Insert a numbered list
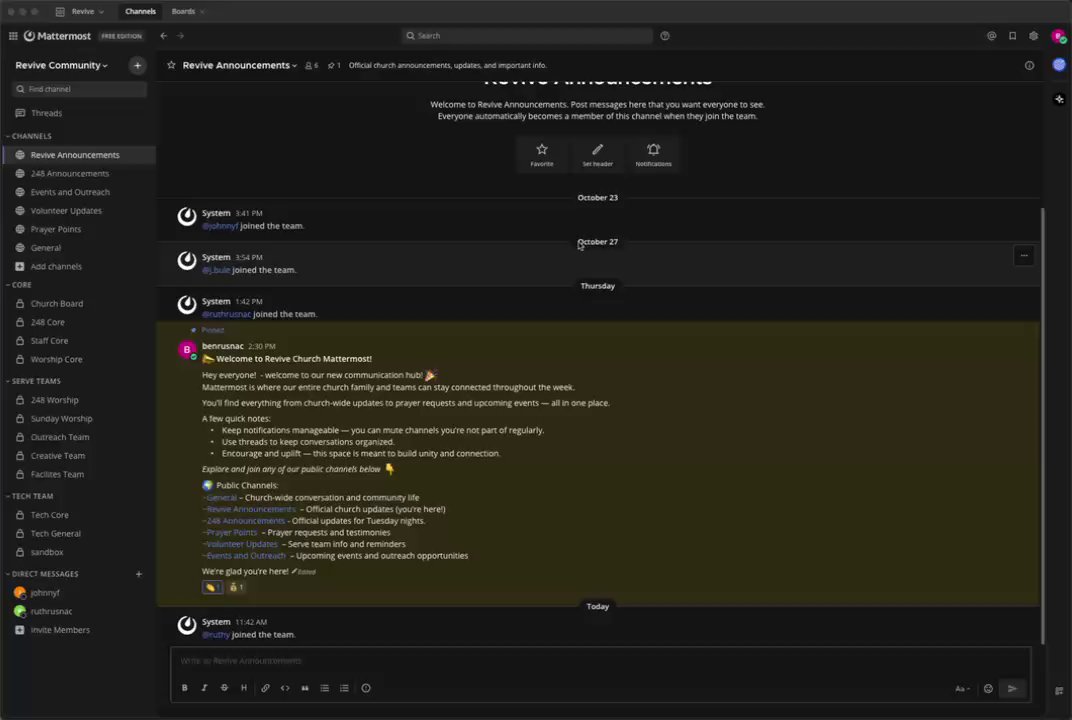 click(345, 688)
